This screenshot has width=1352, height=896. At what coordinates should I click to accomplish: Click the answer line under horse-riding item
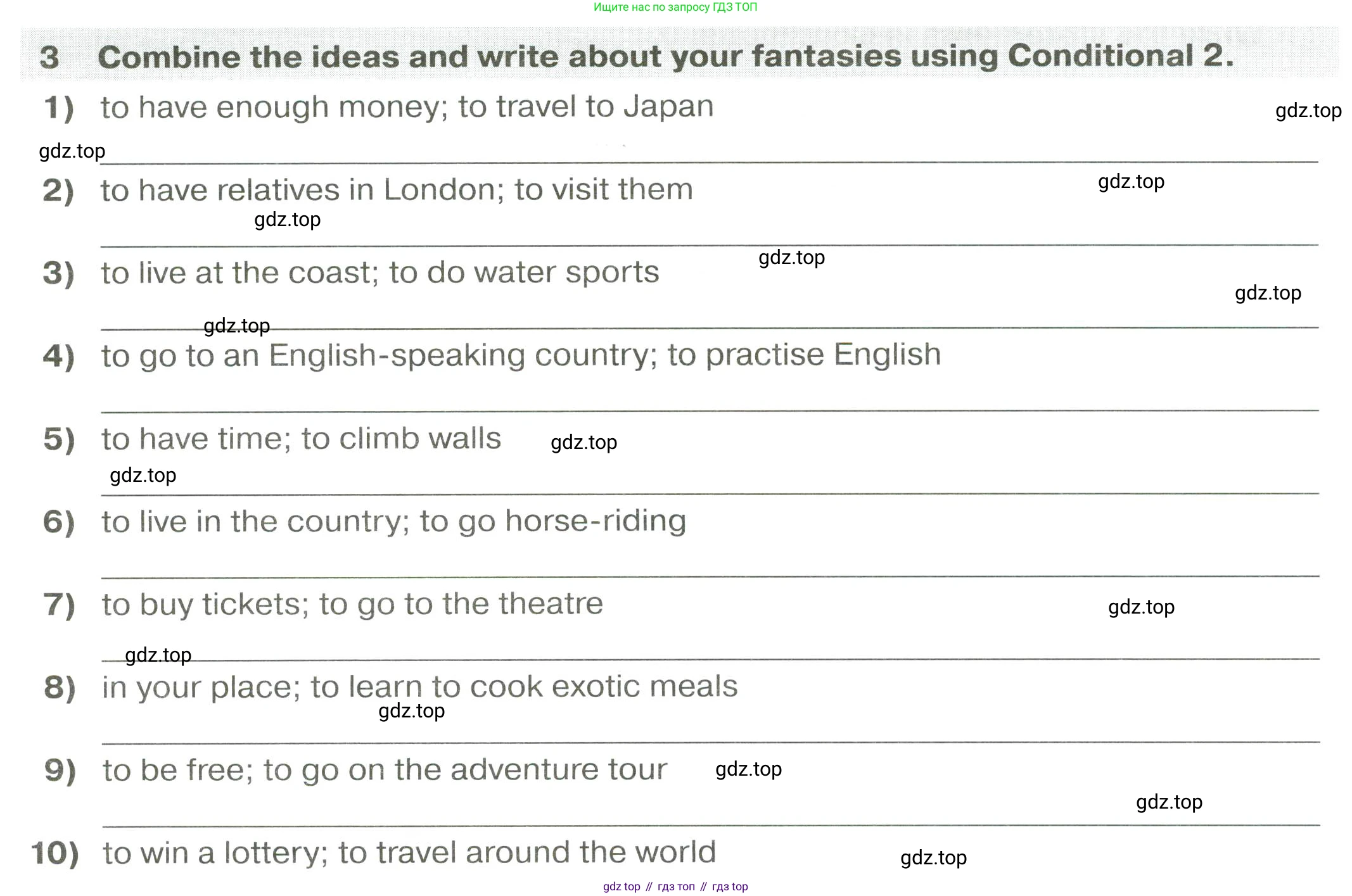coord(710,577)
